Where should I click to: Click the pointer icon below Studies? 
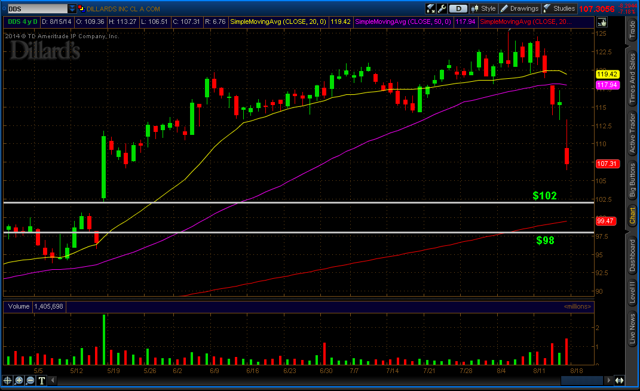coord(602,22)
